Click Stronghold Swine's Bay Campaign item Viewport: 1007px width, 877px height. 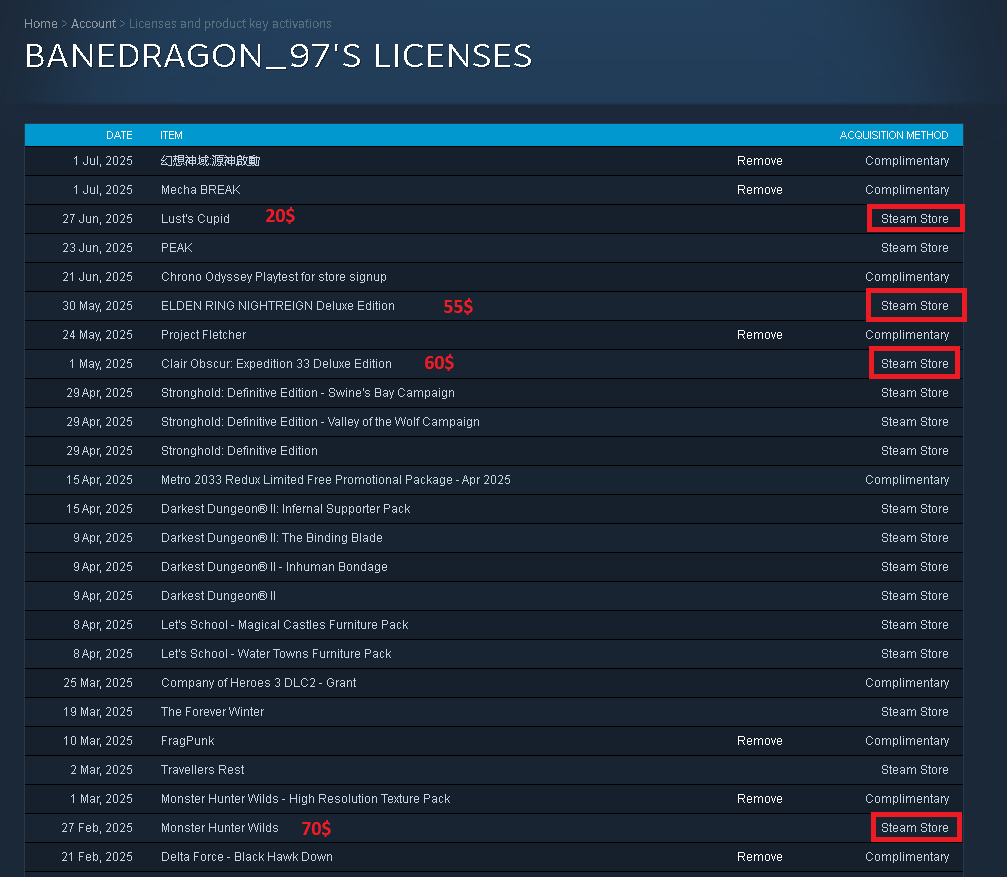308,392
